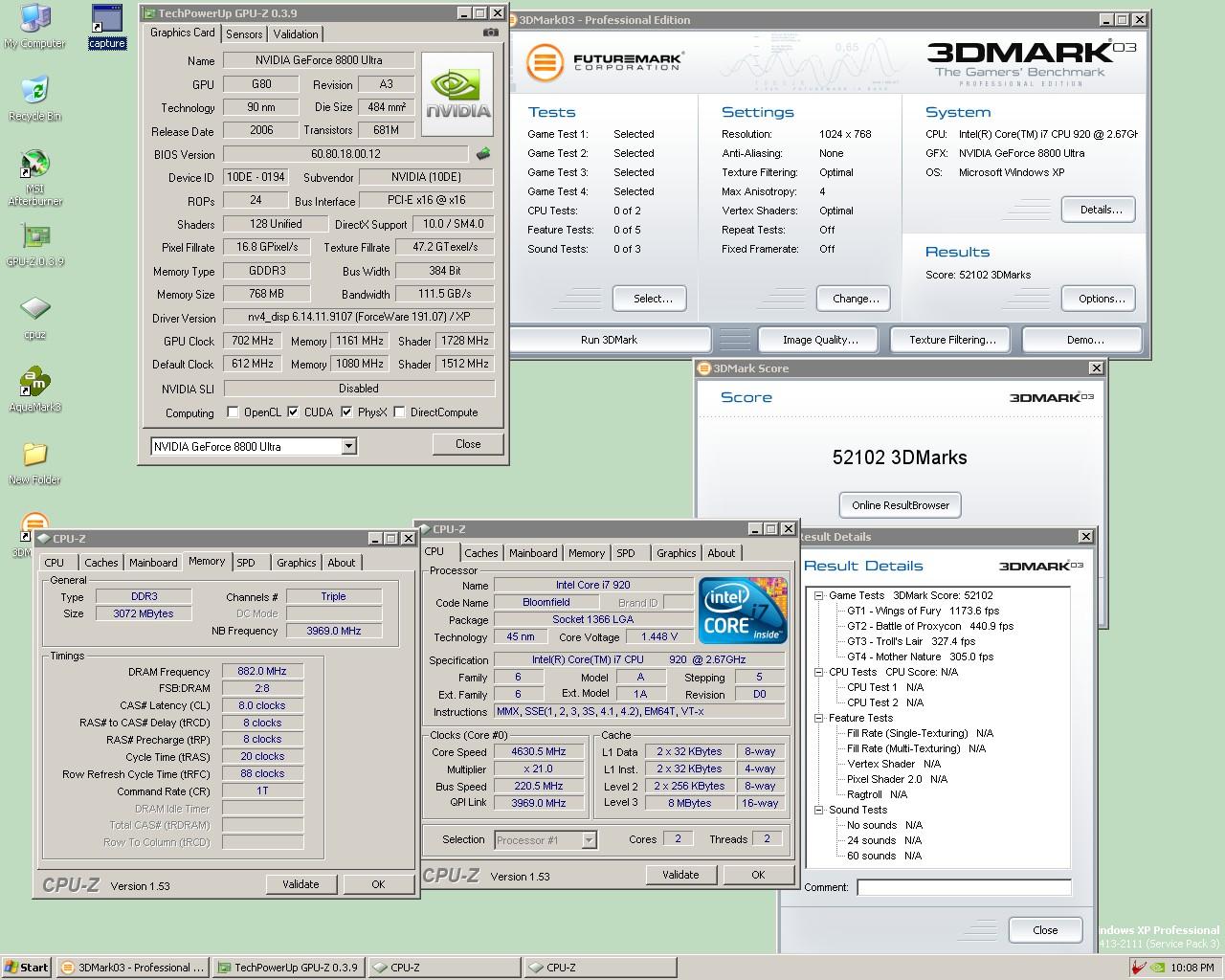Select GT1 - Wings of Fury result row
This screenshot has width=1225, height=980.
(x=923, y=611)
